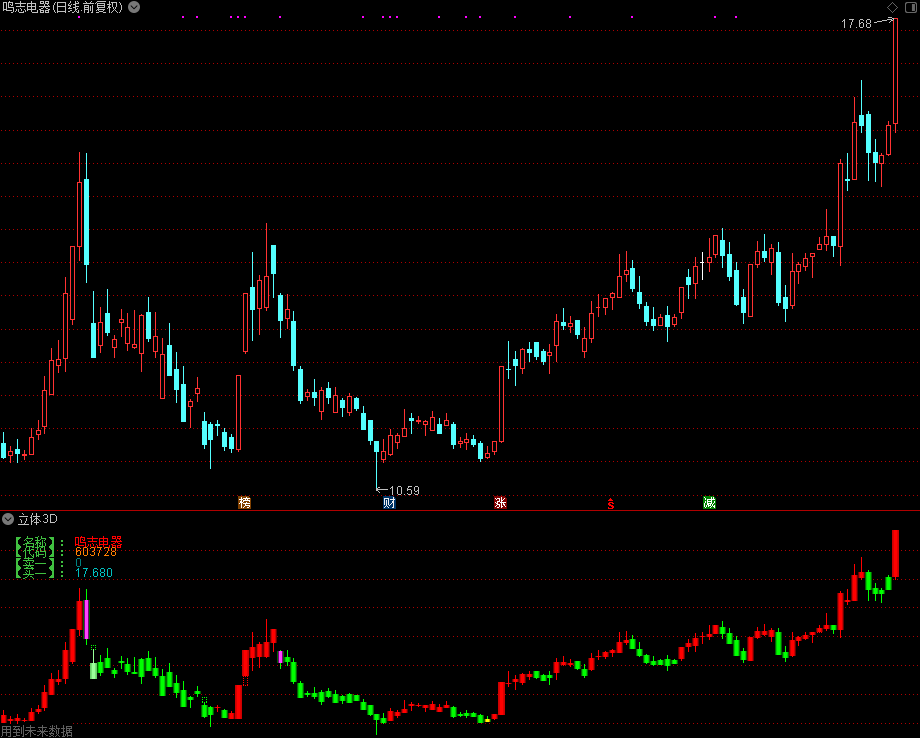Open the 财 financial report marker
The width and height of the screenshot is (920, 738).
389,502
